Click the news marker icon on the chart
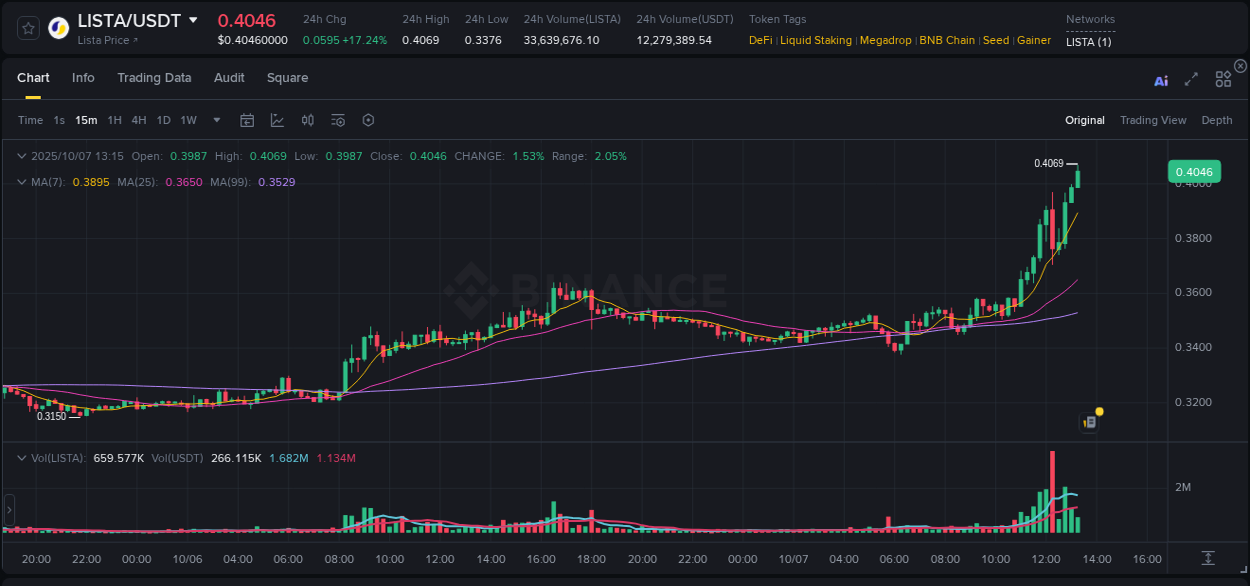Image resolution: width=1250 pixels, height=586 pixels. (x=1089, y=420)
